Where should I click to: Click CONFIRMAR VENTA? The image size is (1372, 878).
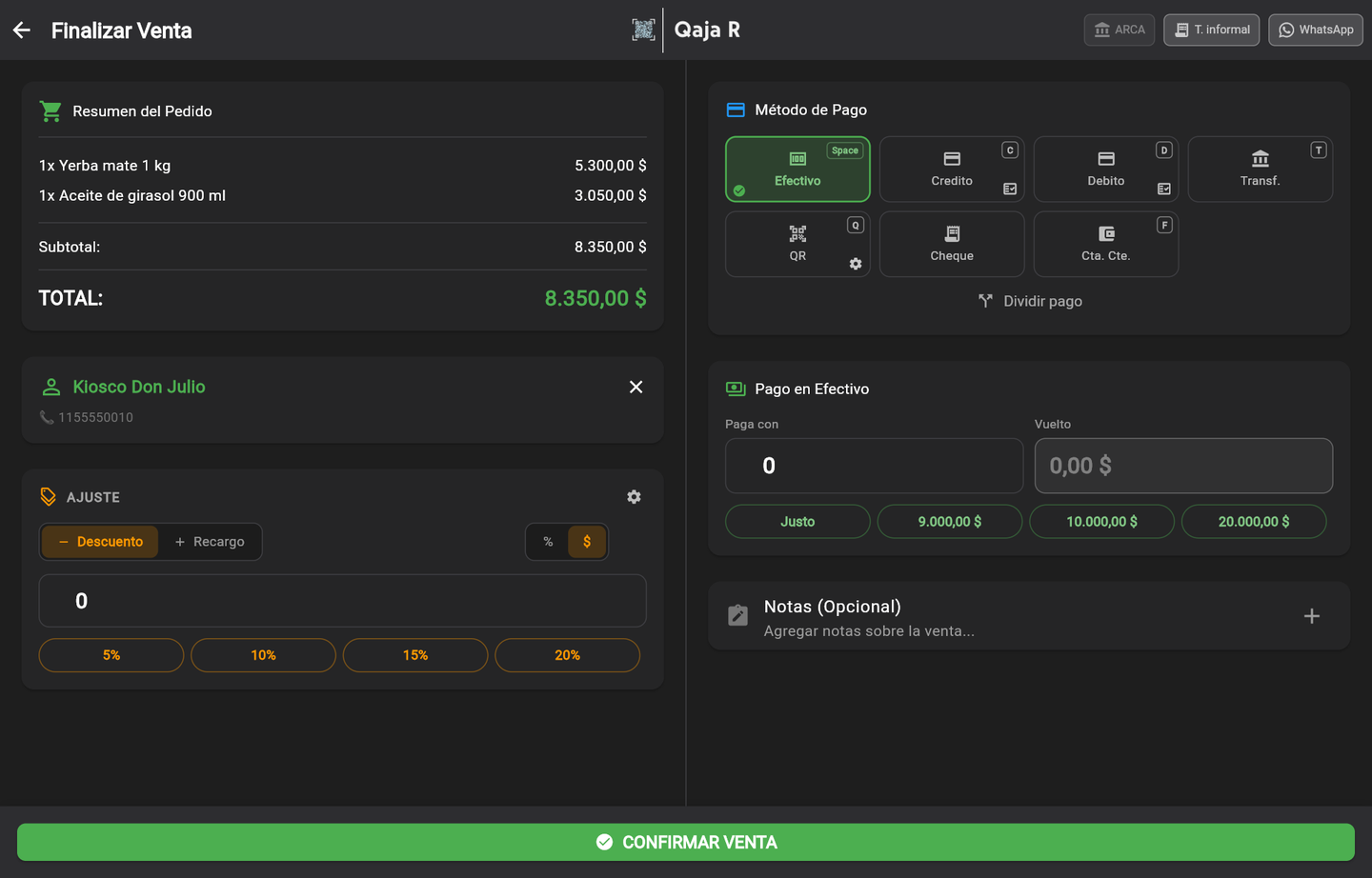pyautogui.click(x=686, y=843)
